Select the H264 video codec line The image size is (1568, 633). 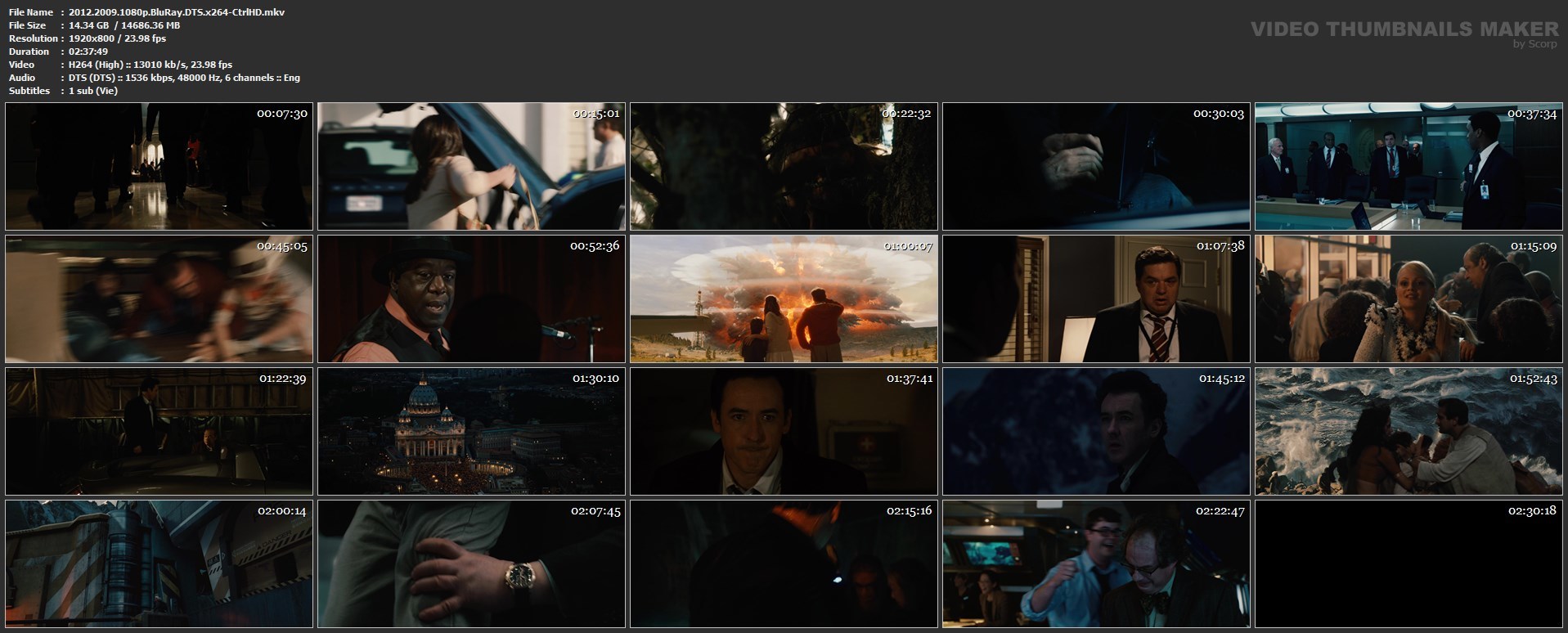151,65
